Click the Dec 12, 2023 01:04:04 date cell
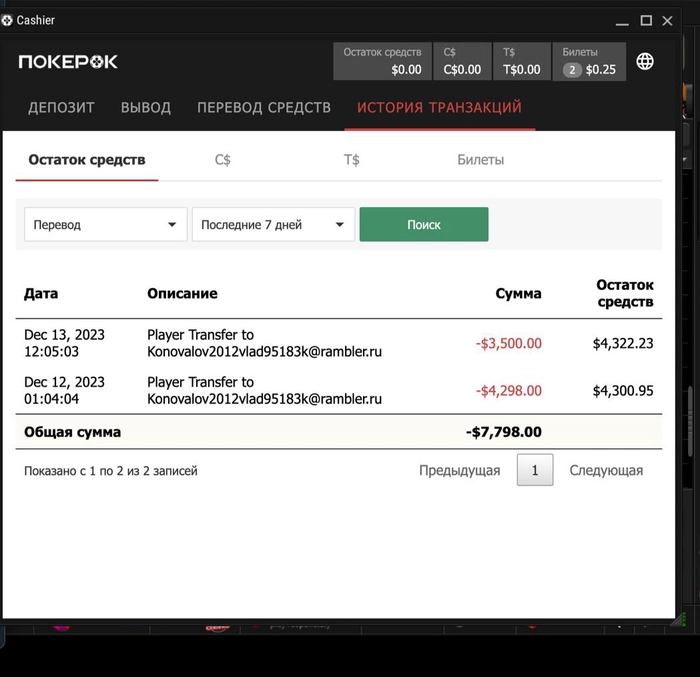Image resolution: width=700 pixels, height=677 pixels. (64, 390)
